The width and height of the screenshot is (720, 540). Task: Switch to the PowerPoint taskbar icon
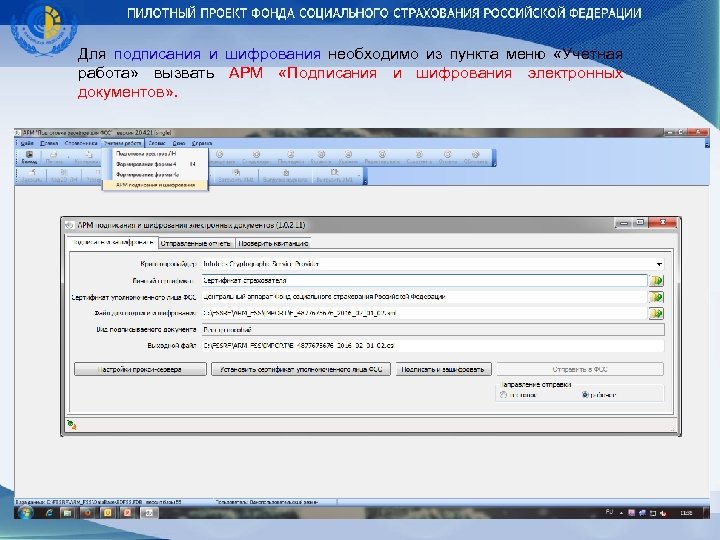point(127,513)
